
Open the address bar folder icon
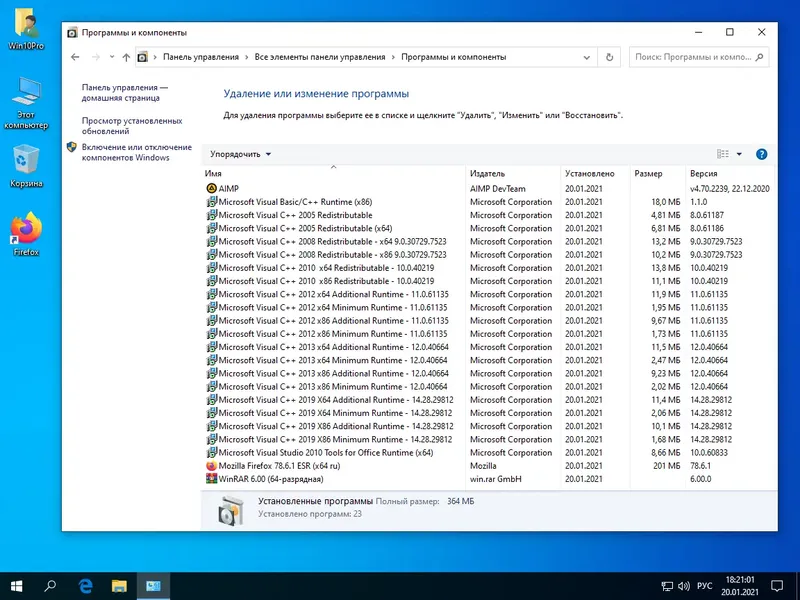click(143, 57)
